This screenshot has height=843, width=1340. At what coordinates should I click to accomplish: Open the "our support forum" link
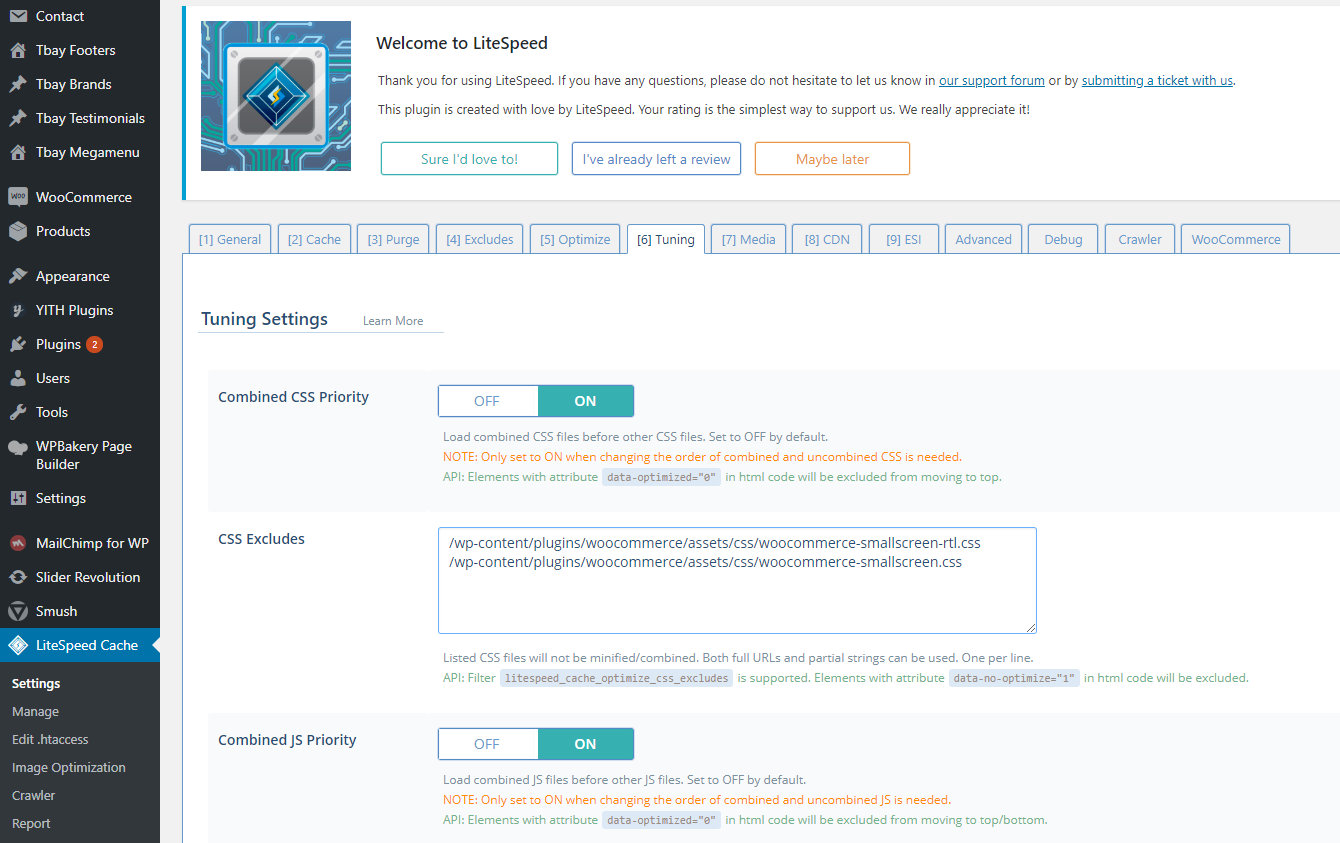tap(991, 80)
